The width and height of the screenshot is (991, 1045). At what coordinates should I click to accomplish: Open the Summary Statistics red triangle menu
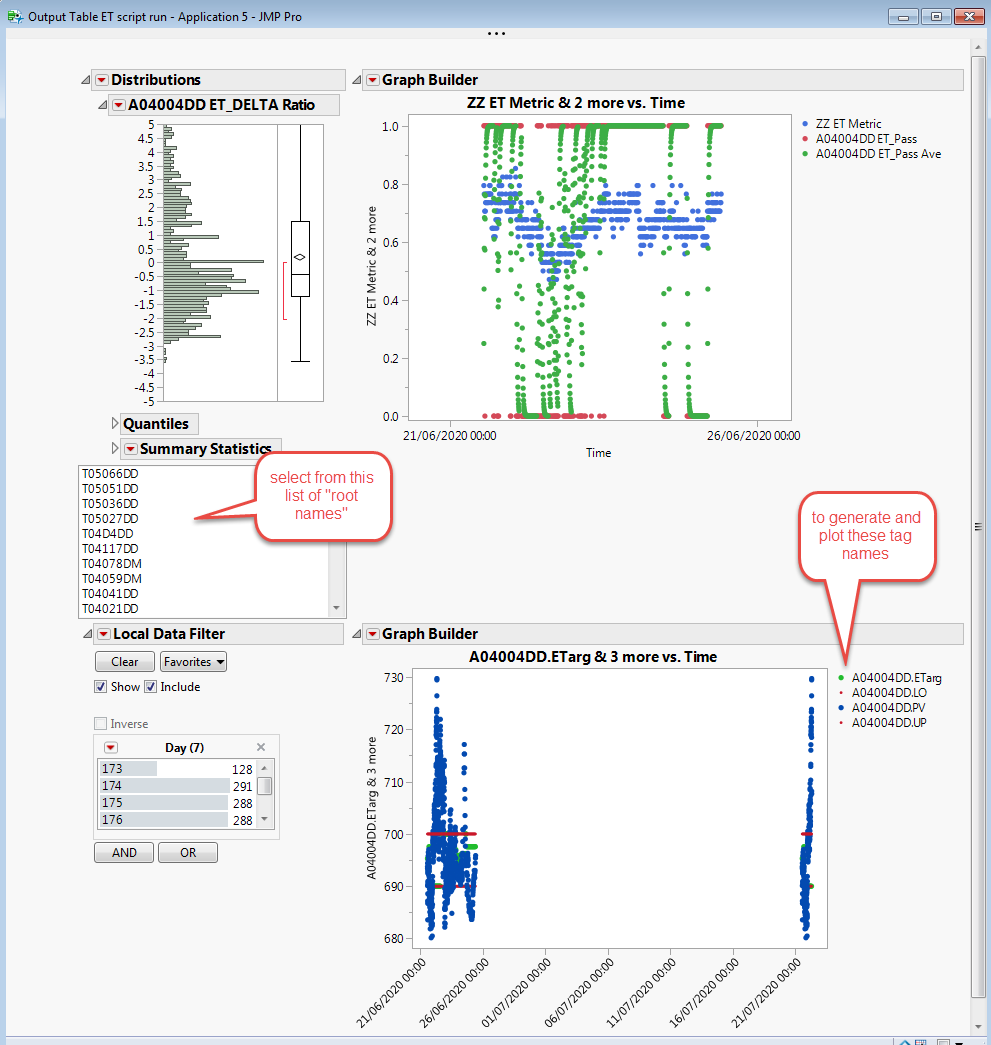pos(131,449)
